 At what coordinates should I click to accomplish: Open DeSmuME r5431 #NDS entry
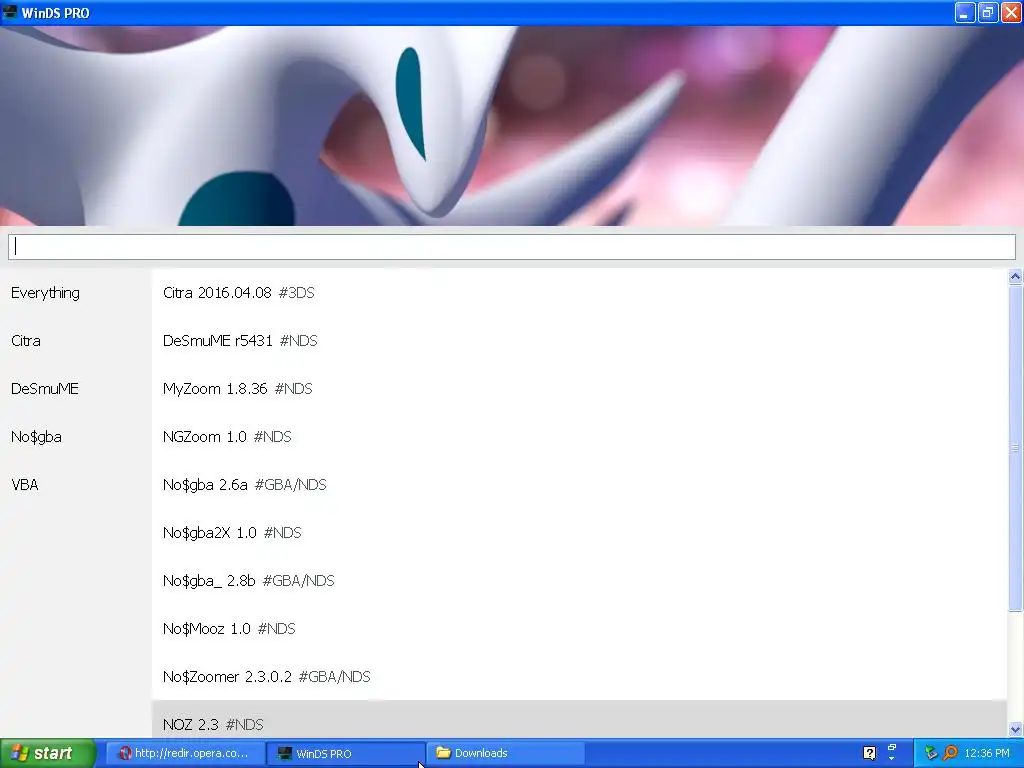(579, 341)
